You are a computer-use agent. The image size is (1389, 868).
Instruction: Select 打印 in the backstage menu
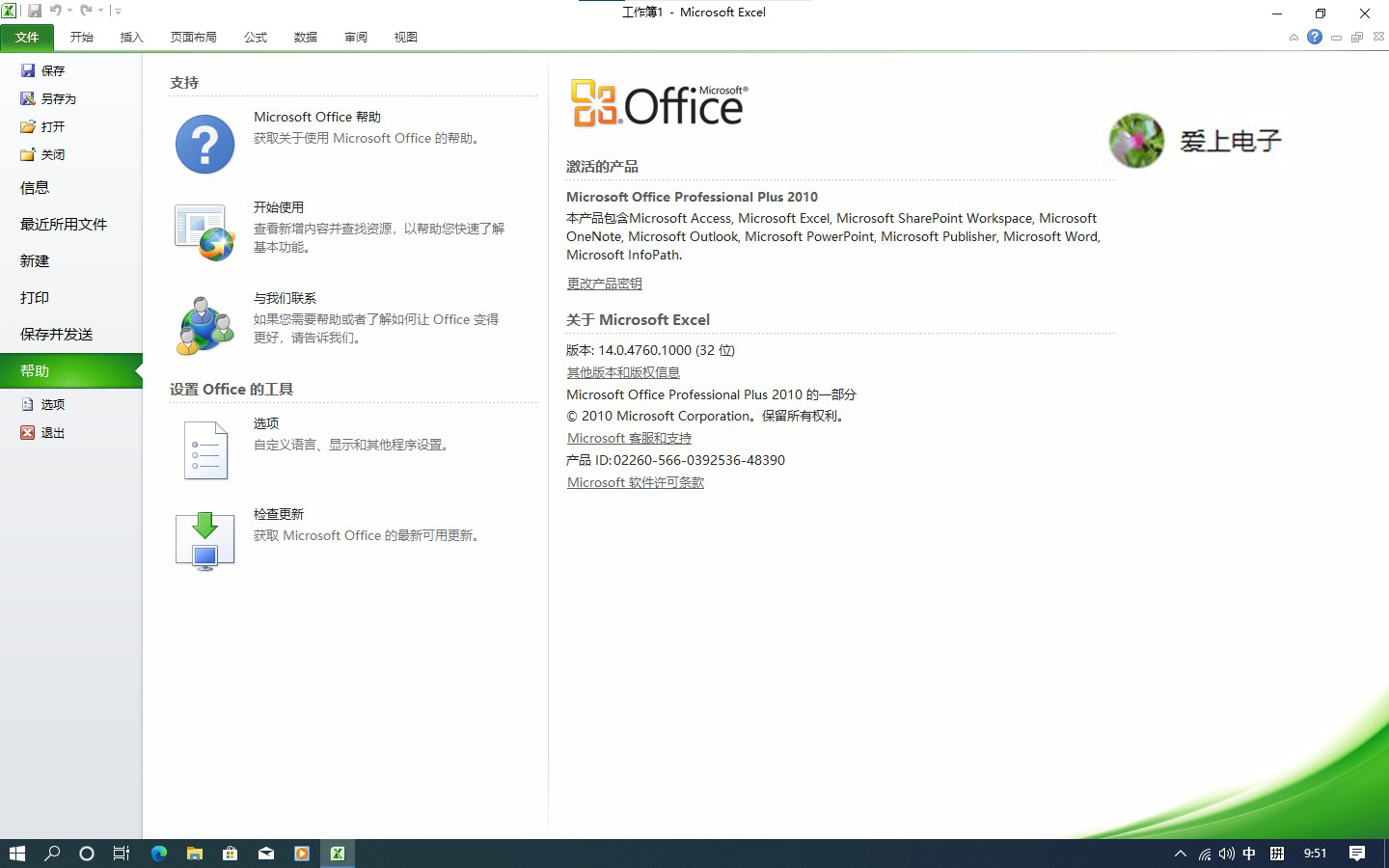coord(71,298)
